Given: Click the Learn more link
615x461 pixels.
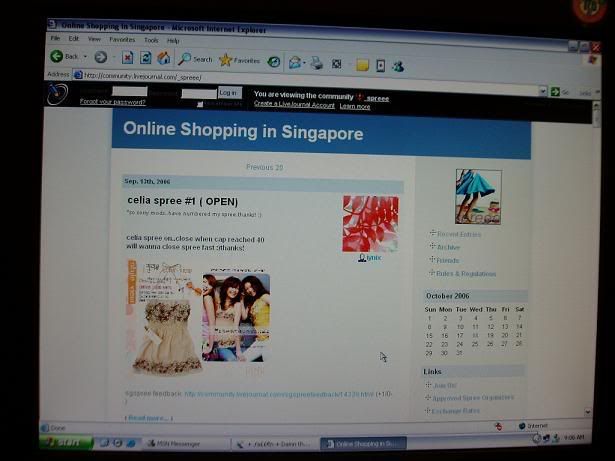Looking at the screenshot, I should coord(355,106).
